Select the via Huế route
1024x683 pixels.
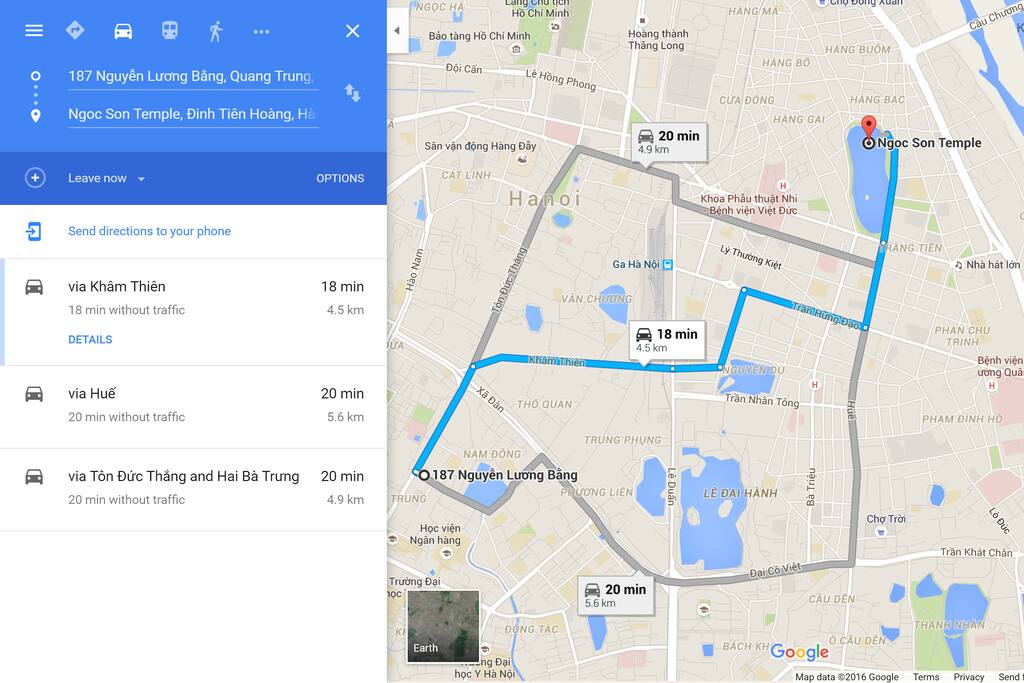(195, 406)
